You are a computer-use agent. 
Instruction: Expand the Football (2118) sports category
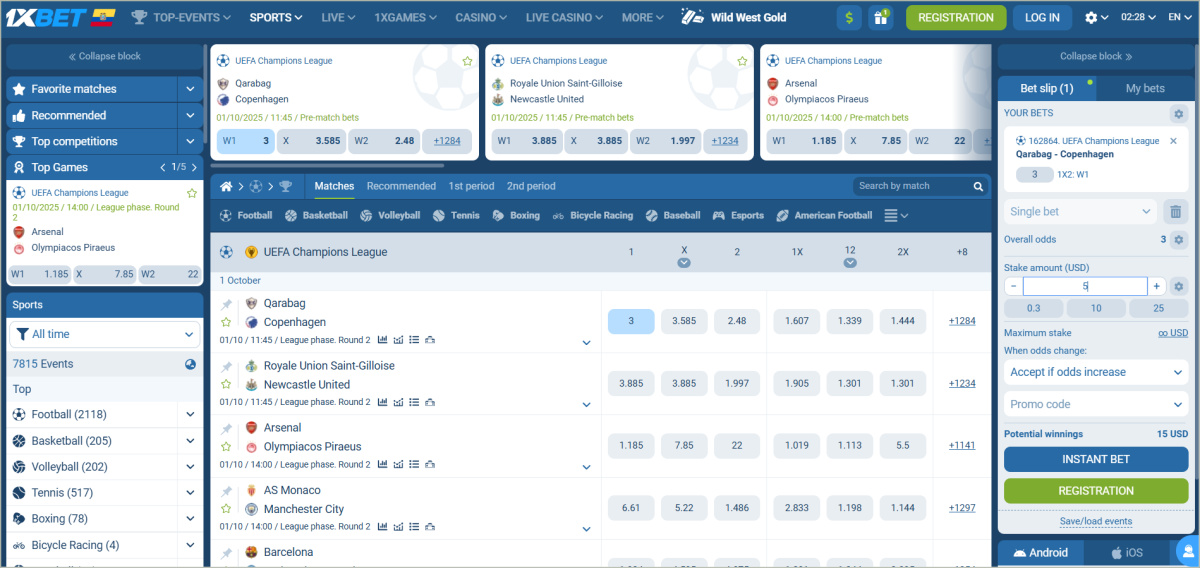tap(189, 414)
